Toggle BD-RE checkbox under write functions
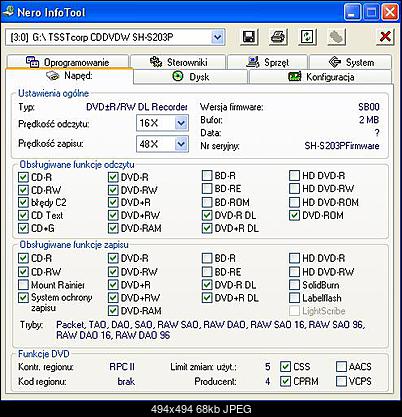The height and width of the screenshot is (417, 402). click(x=207, y=272)
